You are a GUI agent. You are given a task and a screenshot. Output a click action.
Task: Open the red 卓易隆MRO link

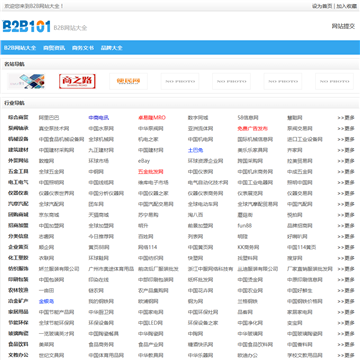(152, 118)
